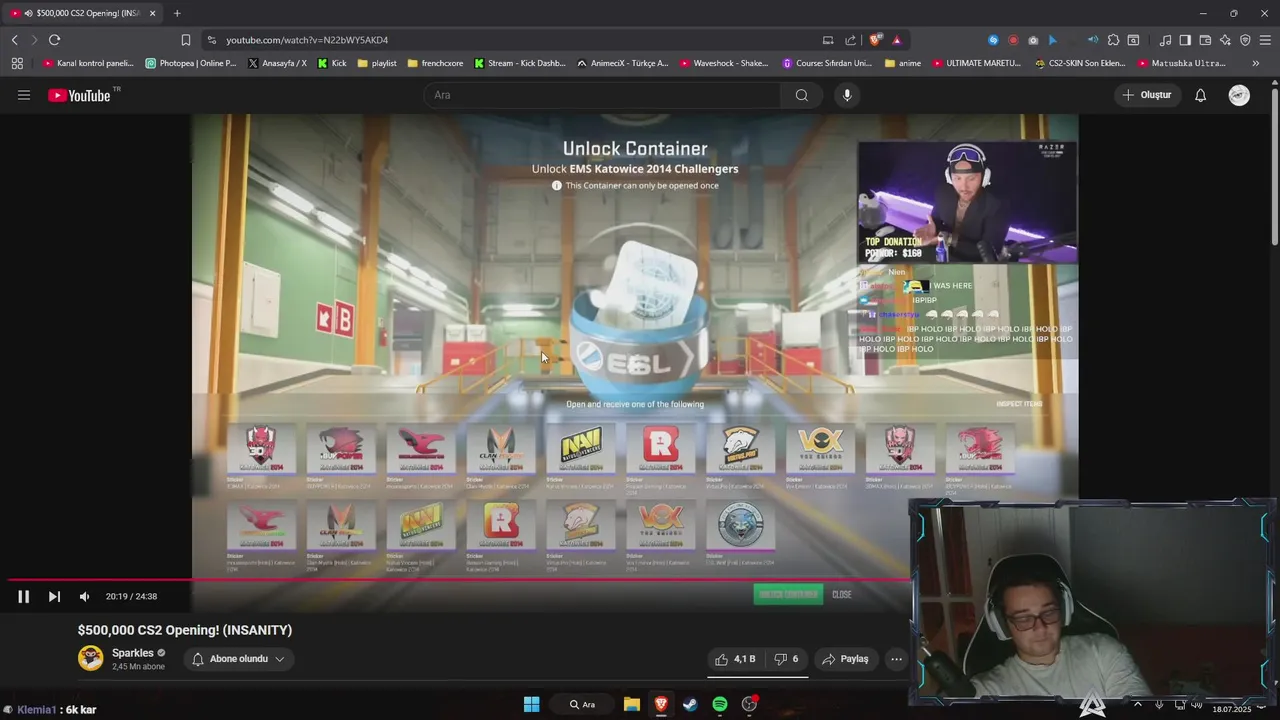Open the ULTIMATE MARETU bookmark

click(x=977, y=63)
